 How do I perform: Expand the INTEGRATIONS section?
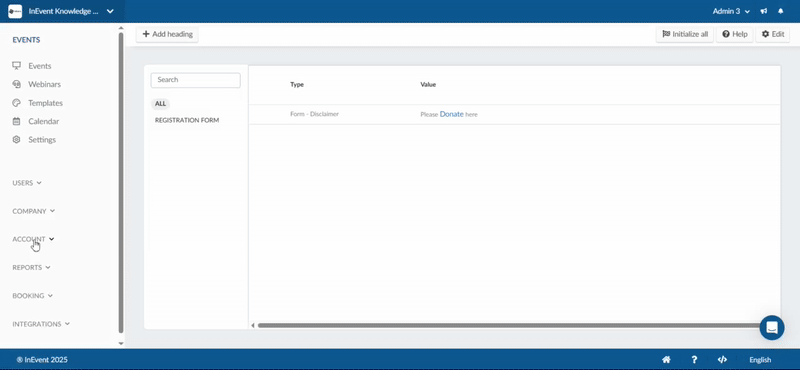[41, 324]
